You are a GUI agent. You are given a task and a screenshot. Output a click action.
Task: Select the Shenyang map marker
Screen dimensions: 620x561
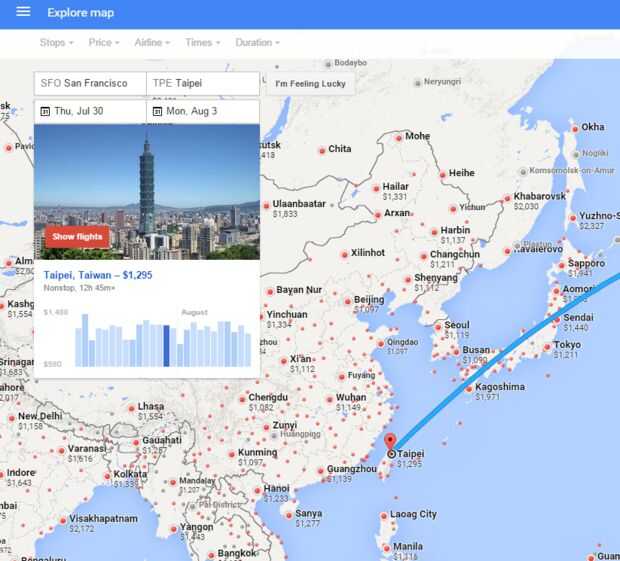[x=408, y=280]
